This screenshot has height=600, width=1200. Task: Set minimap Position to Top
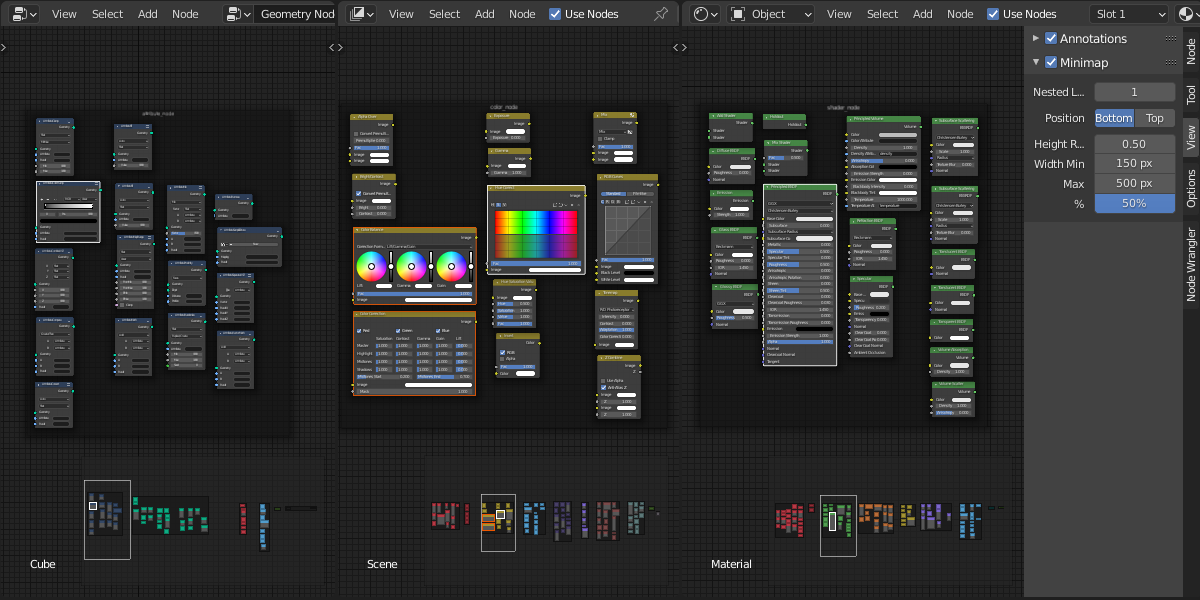[x=1155, y=118]
